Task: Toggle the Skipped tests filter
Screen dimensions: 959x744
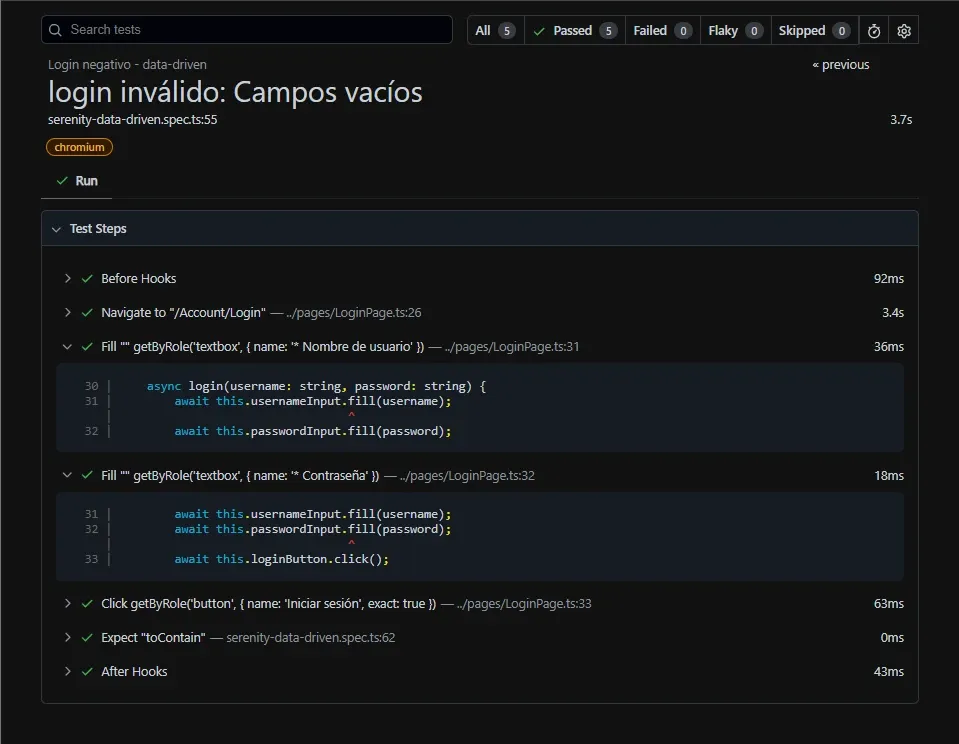Action: pos(813,30)
